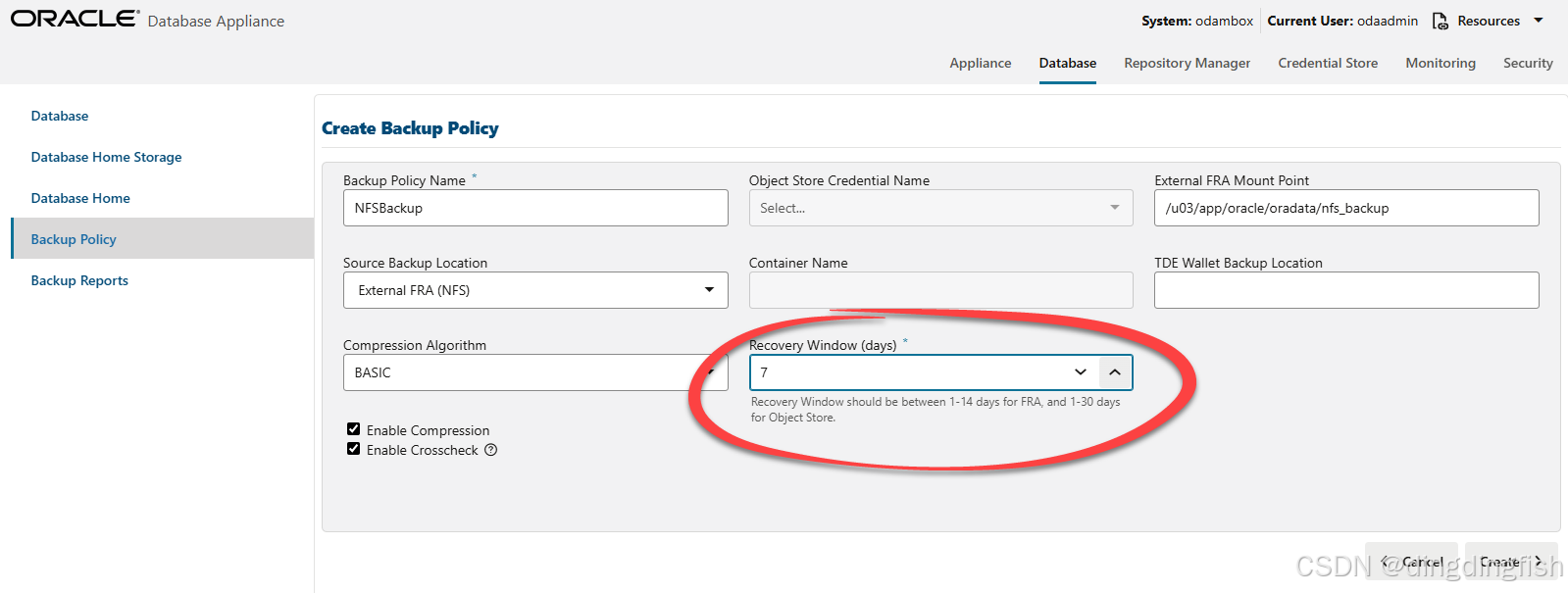
Task: Switch to the Appliance tab
Action: 980,63
